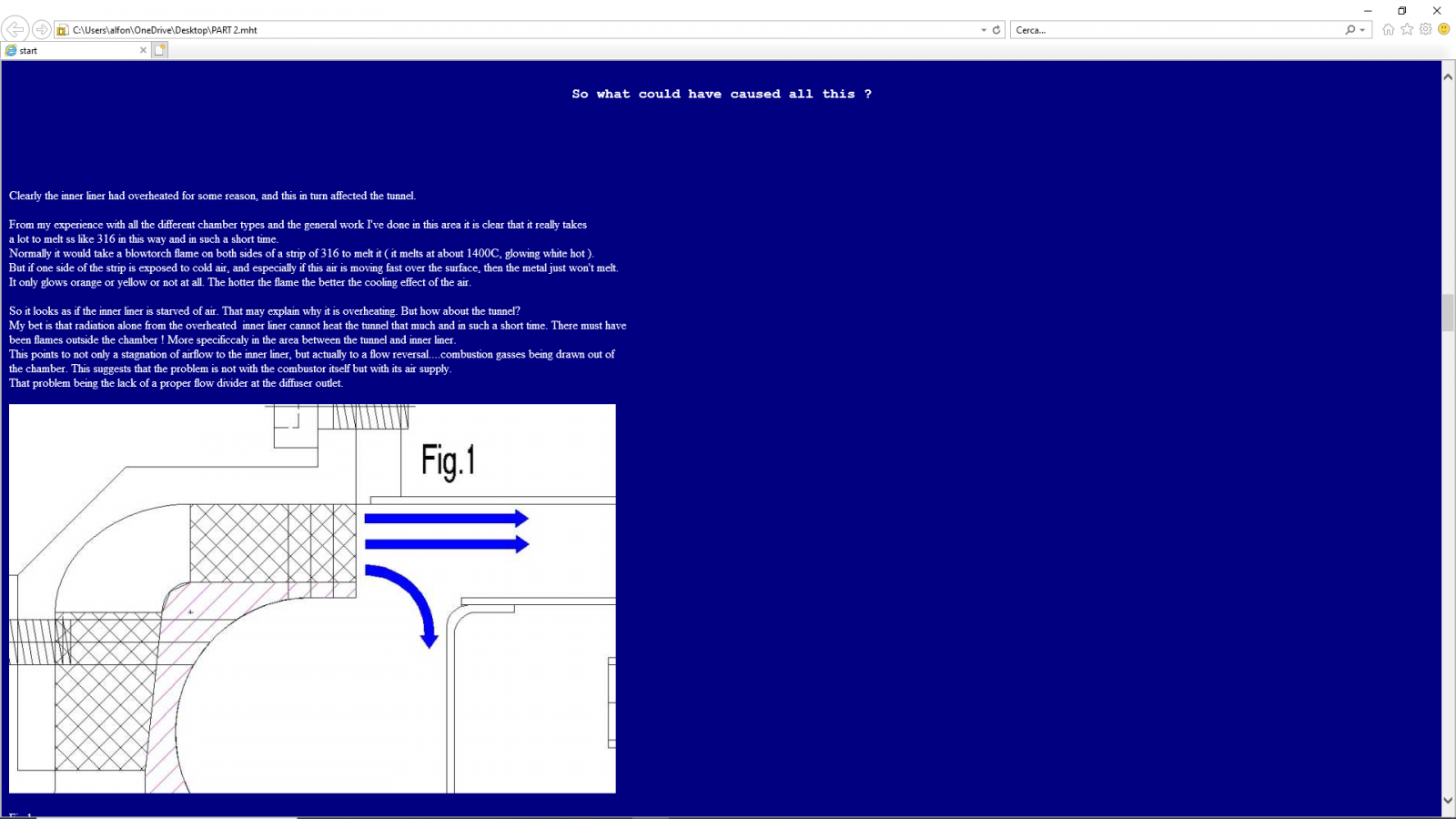Click the browser Forward arrow button
This screenshot has width=1456, height=819.
42,30
